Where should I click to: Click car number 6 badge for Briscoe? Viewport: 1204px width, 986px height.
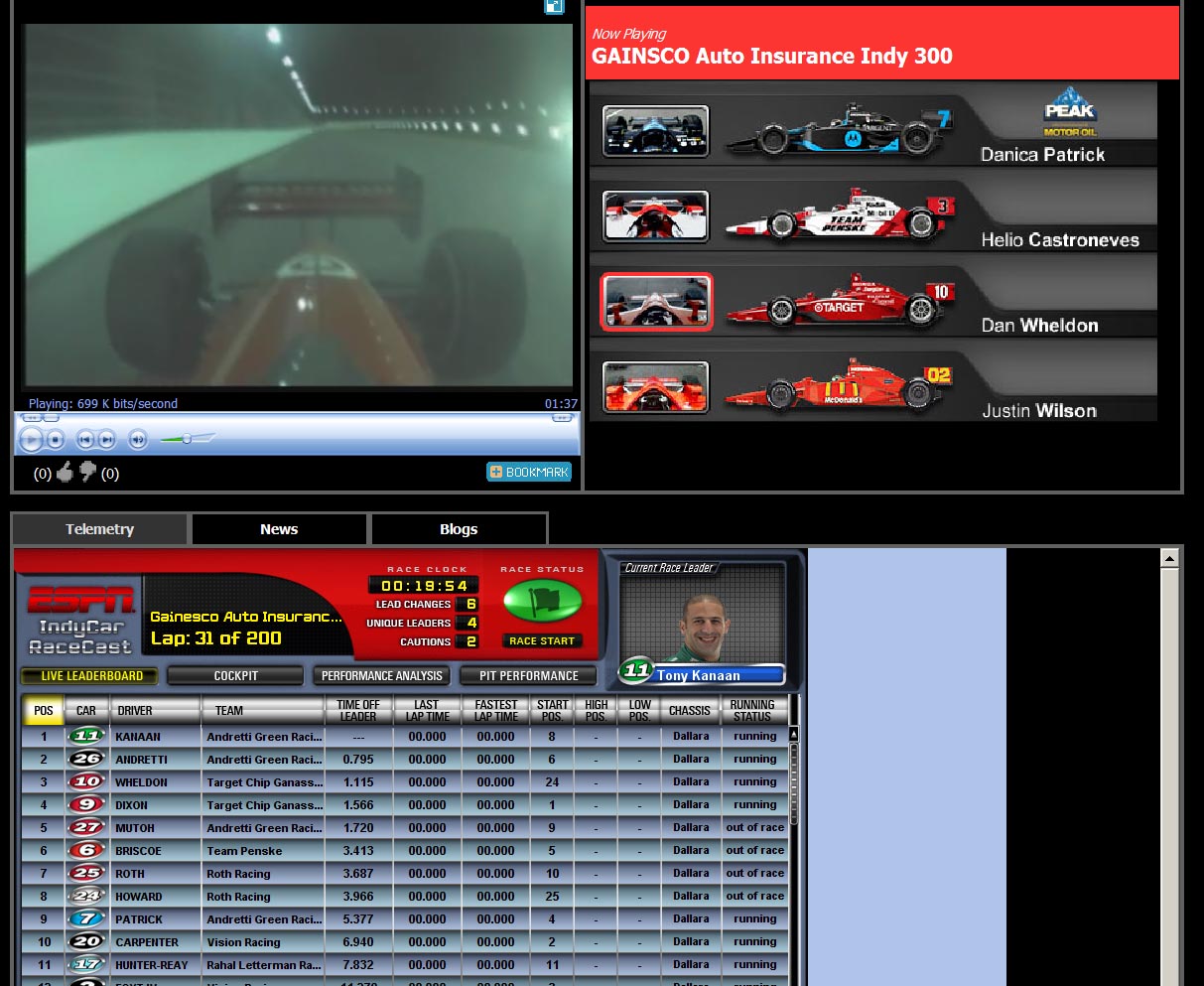86,850
